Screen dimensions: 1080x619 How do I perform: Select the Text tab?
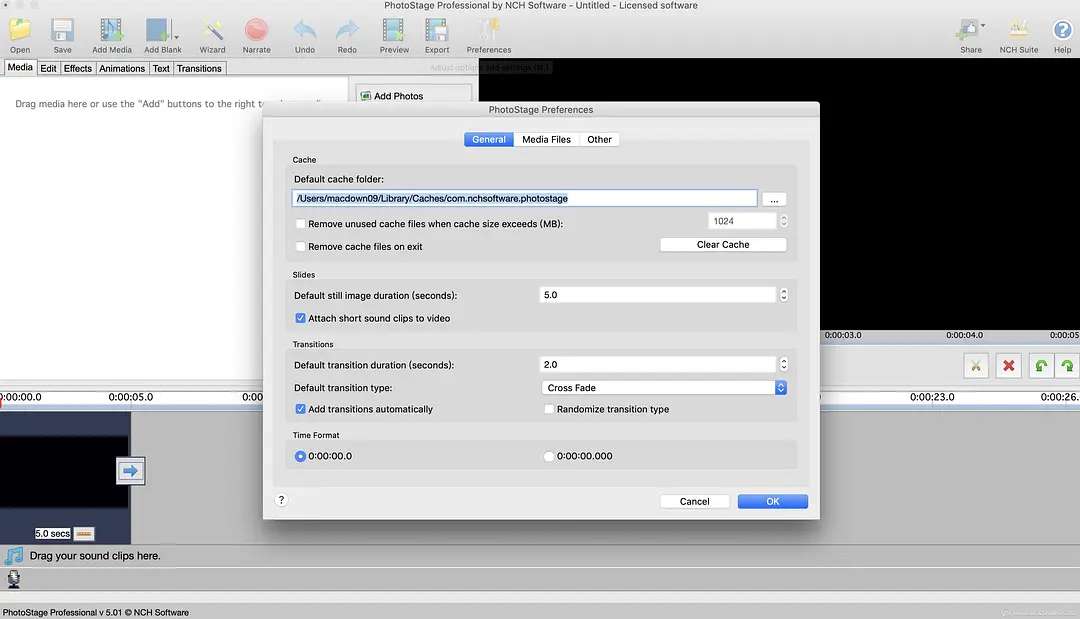pyautogui.click(x=161, y=68)
